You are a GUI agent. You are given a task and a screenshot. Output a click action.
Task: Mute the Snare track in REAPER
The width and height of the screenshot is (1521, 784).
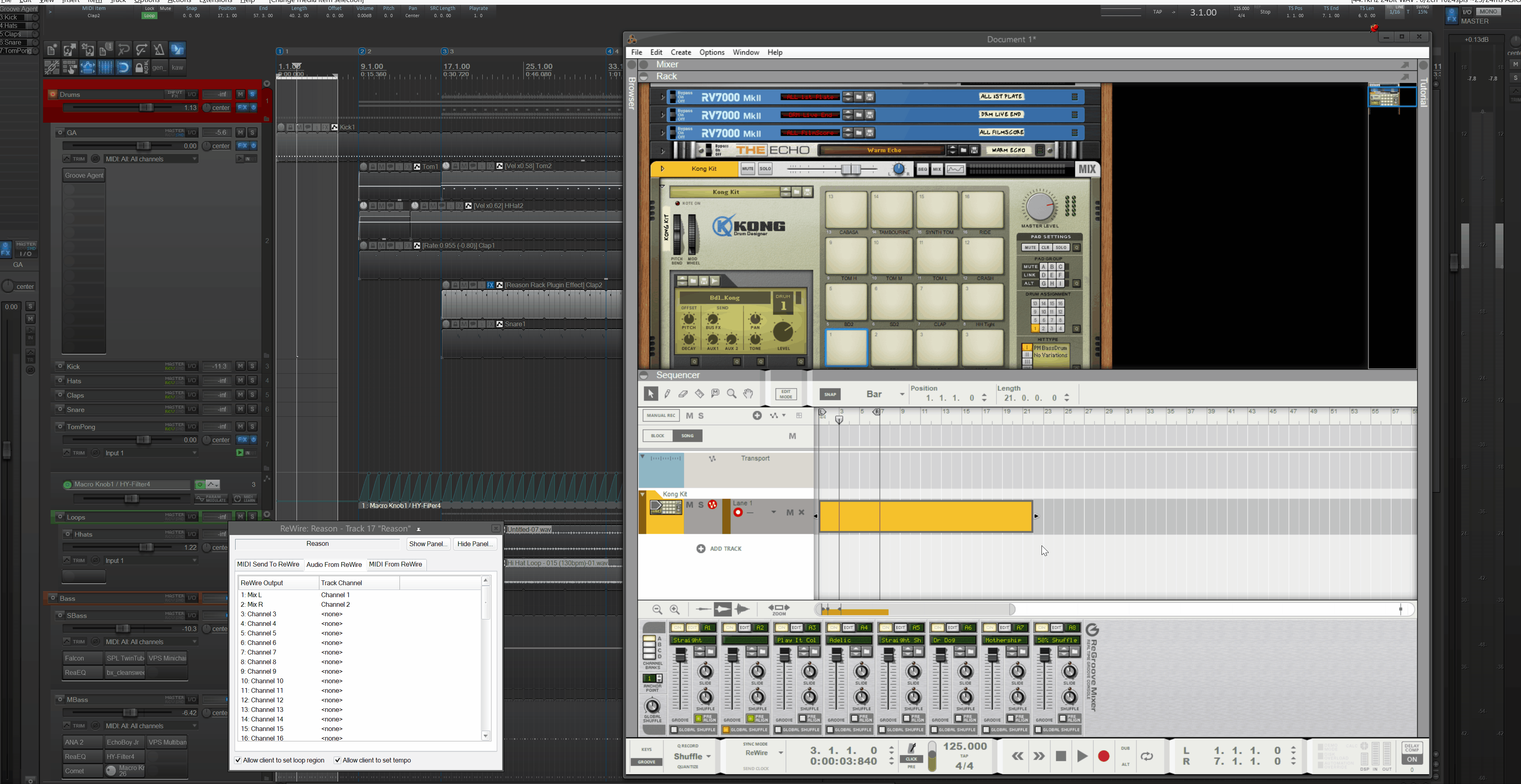click(x=240, y=410)
